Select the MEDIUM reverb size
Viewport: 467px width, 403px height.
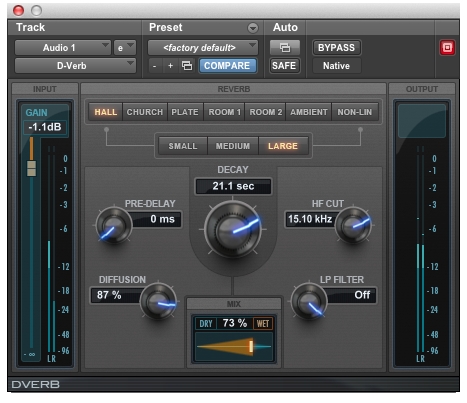coord(233,146)
